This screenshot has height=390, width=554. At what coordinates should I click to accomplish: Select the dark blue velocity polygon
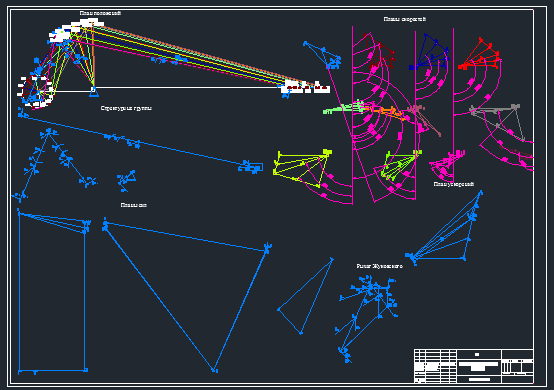pos(429,52)
